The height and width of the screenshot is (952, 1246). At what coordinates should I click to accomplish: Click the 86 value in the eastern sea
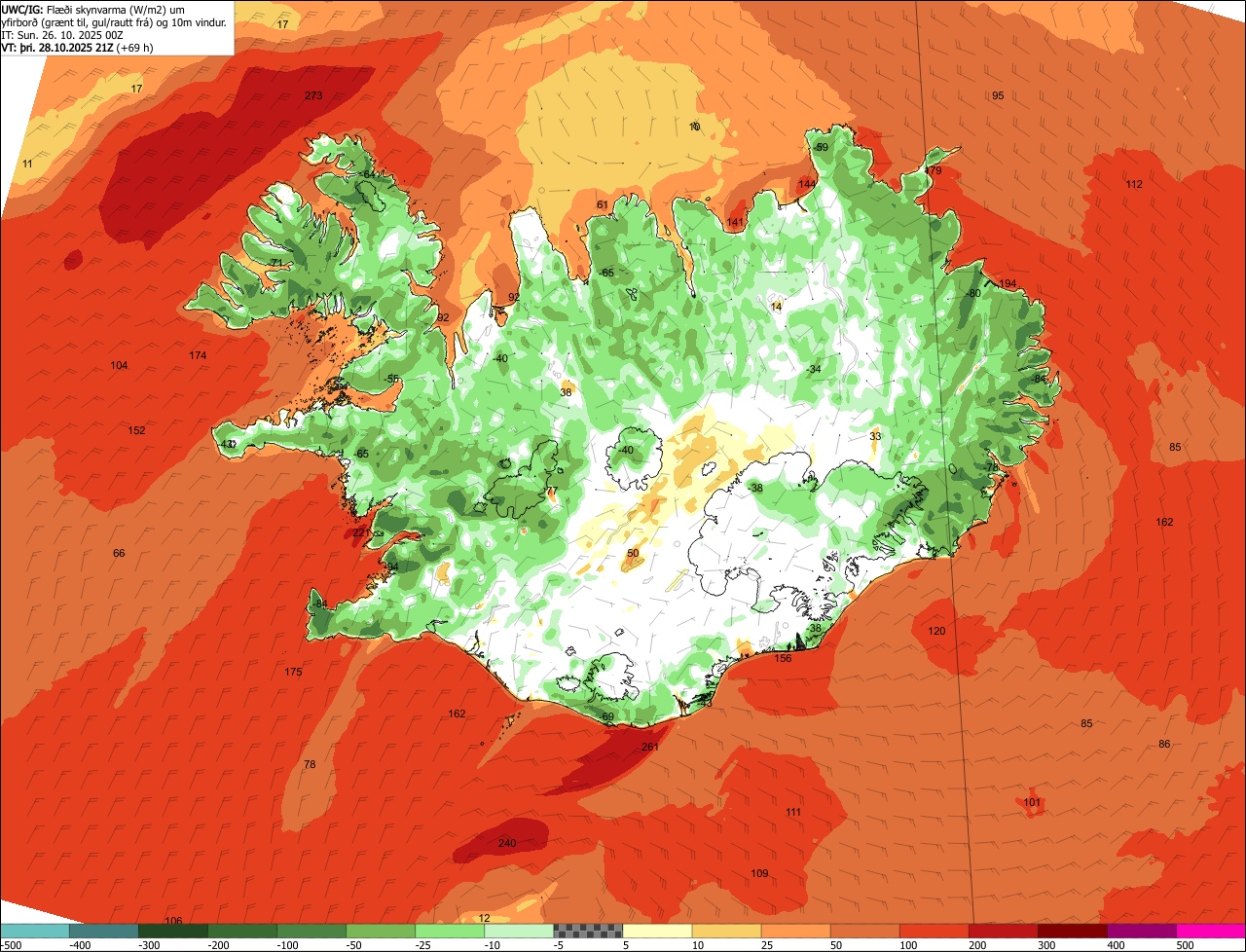1164,744
